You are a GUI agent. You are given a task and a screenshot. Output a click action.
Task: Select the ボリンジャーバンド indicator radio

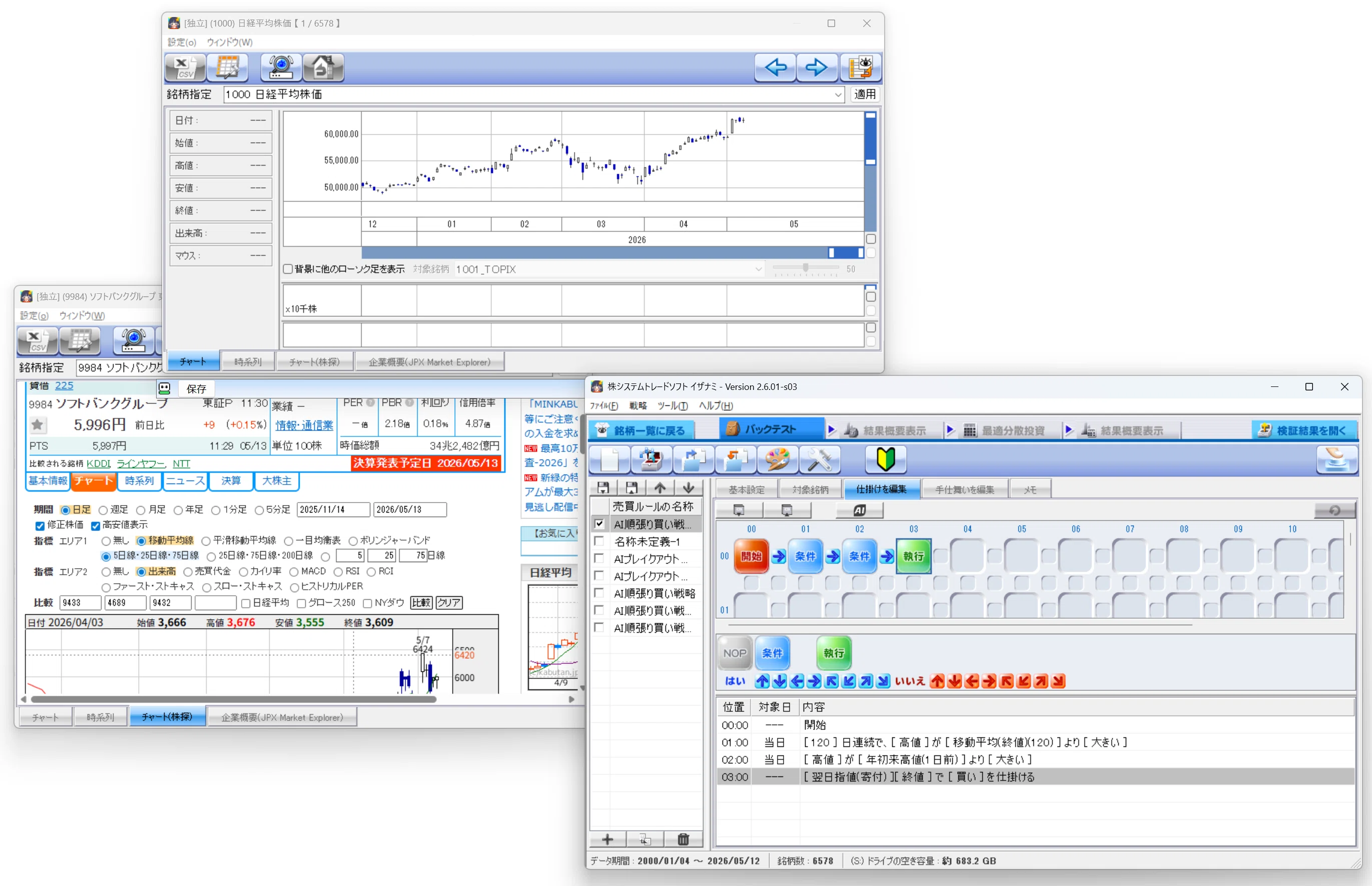click(353, 541)
